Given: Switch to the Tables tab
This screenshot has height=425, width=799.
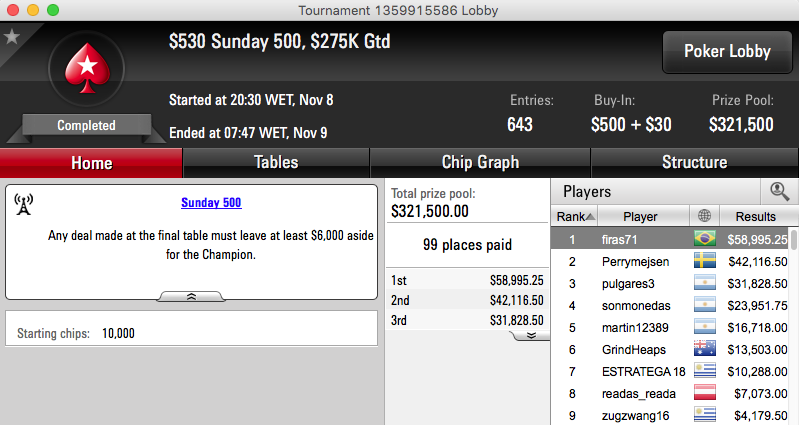Looking at the screenshot, I should [276, 163].
